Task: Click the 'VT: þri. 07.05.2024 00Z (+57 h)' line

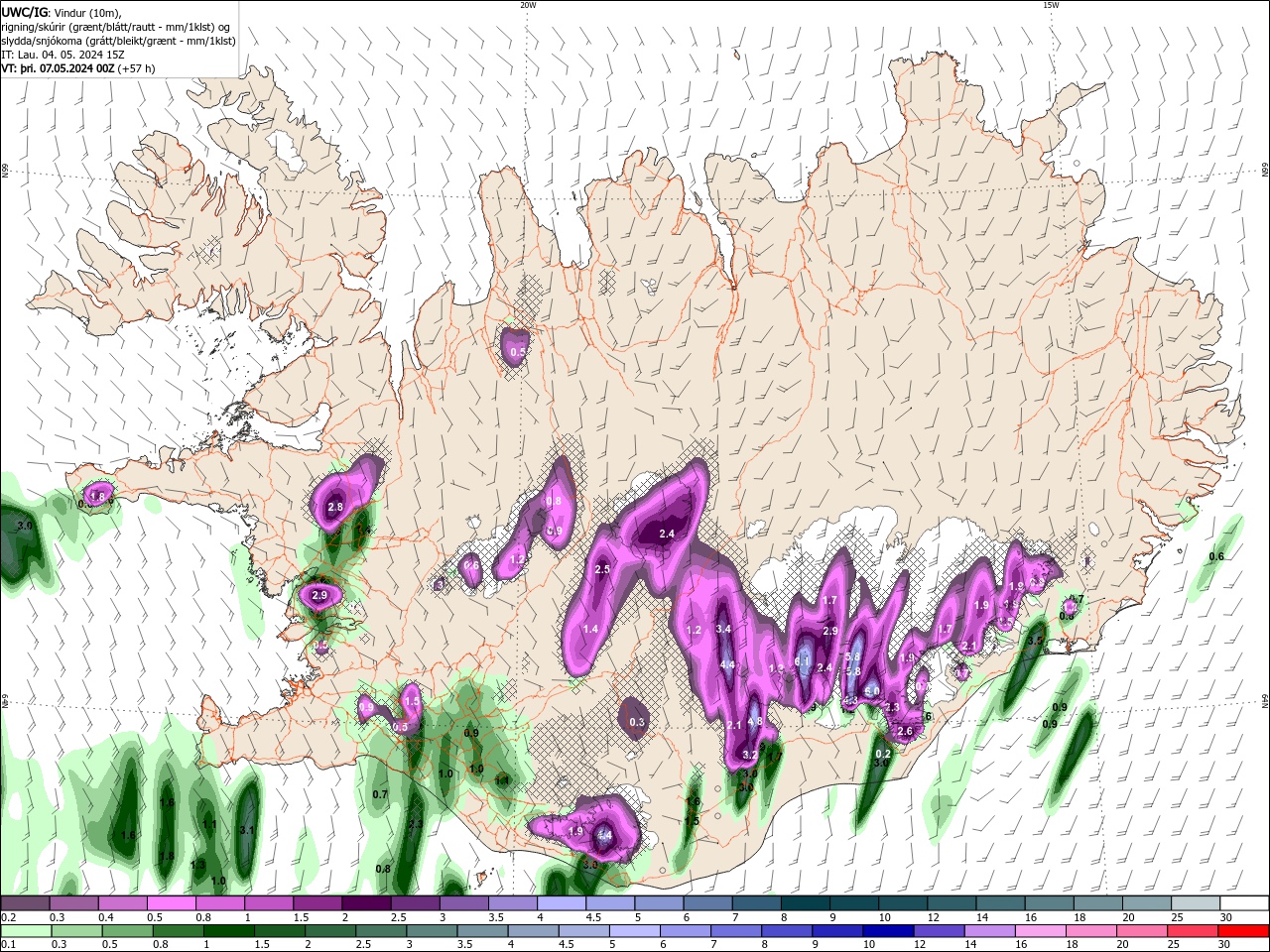Action: point(78,68)
